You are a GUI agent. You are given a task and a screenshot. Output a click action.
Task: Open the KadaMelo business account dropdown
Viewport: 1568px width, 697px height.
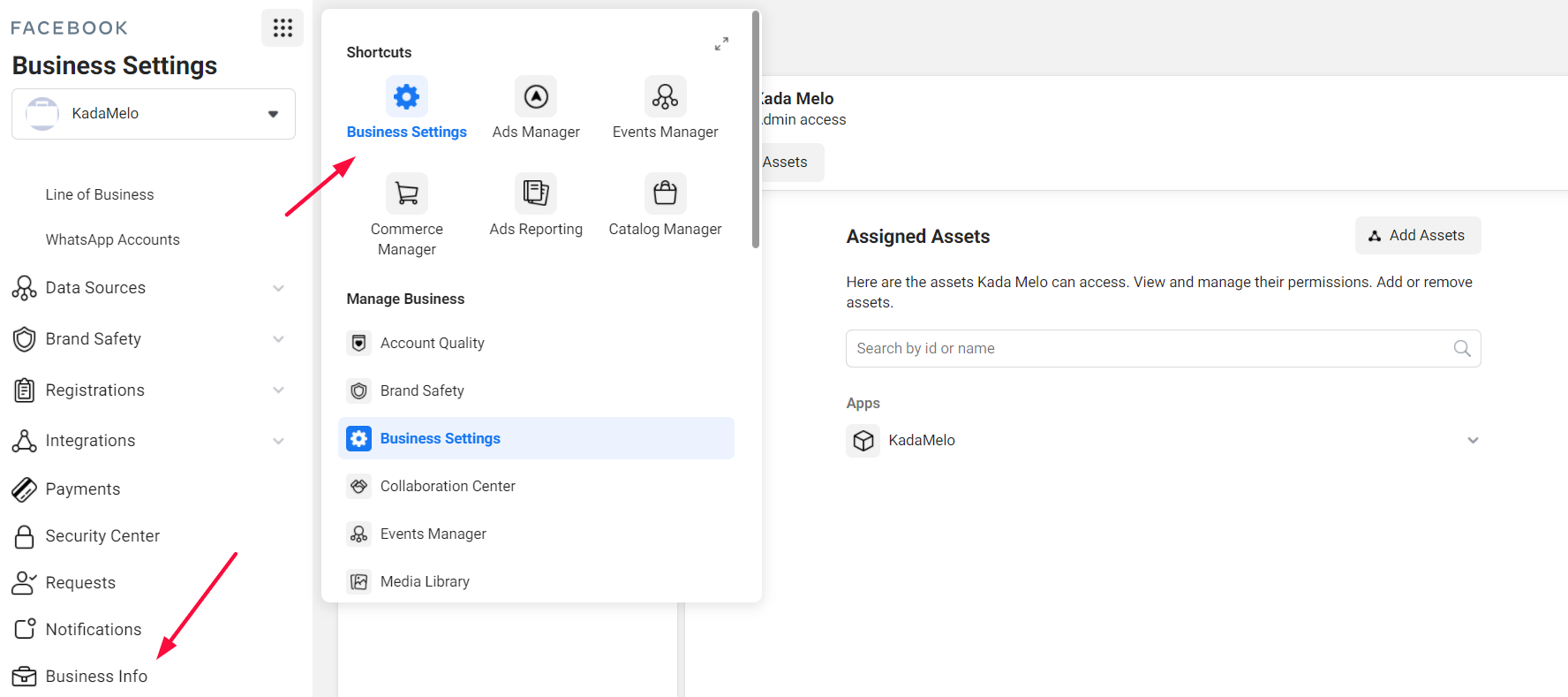click(x=154, y=114)
